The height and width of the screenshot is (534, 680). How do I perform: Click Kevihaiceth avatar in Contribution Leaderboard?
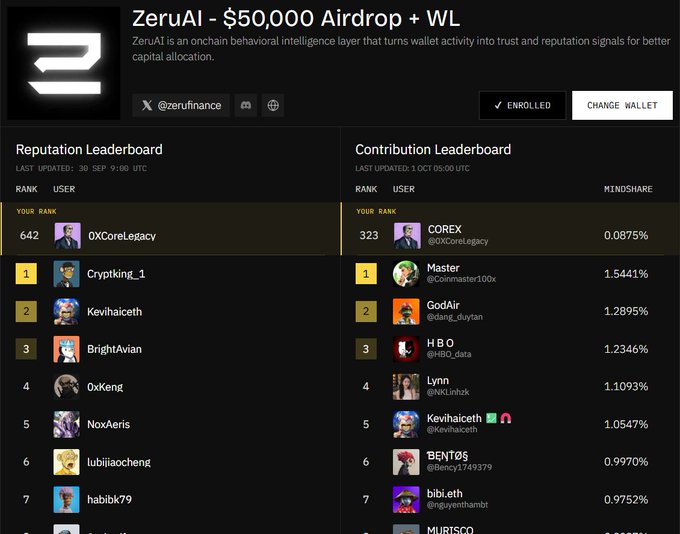(406, 424)
